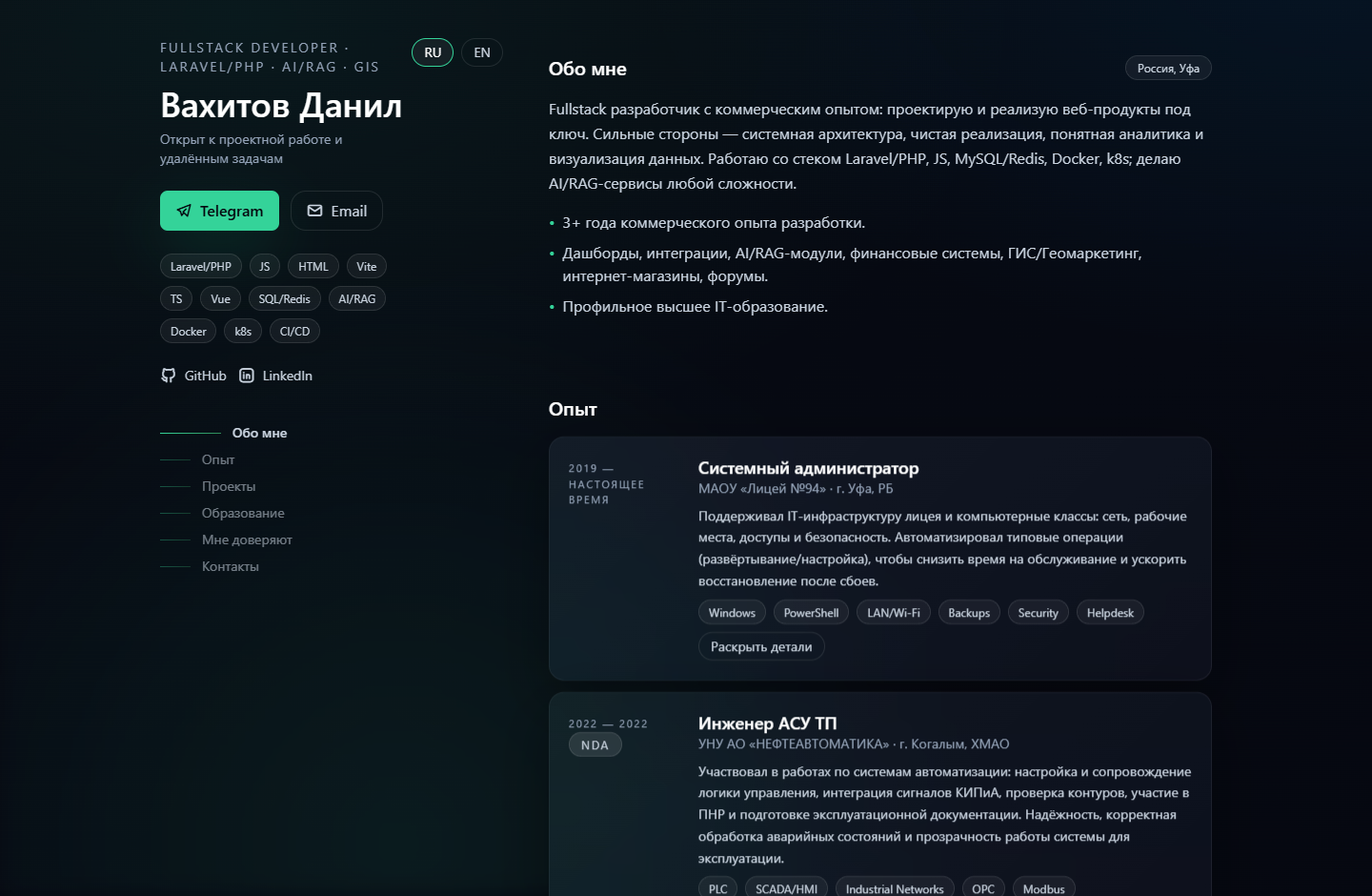Click the name heading Вахитов Данил
1372x896 pixels.
(x=281, y=106)
